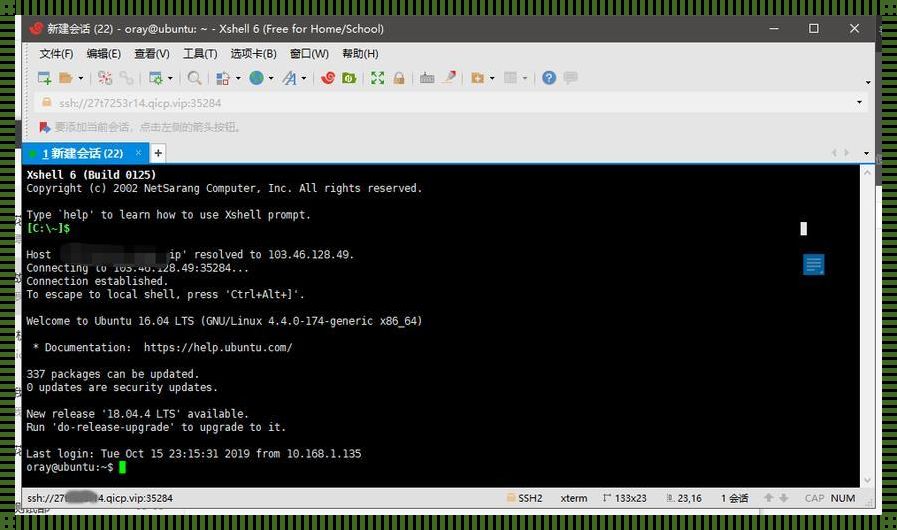Click the keyboard key mapping icon
897x530 pixels.
[427, 78]
